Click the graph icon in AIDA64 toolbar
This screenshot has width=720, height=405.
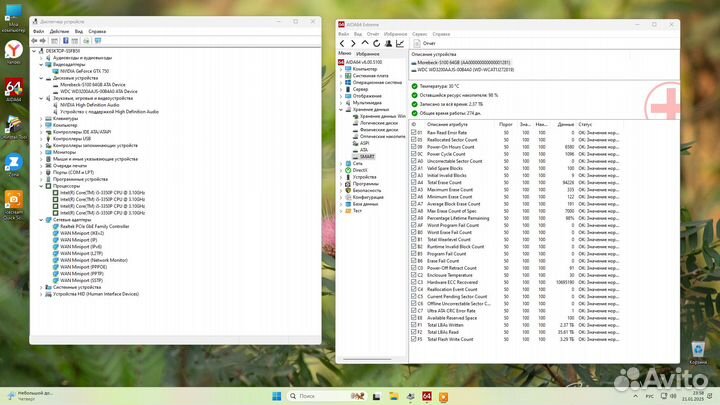[400, 43]
